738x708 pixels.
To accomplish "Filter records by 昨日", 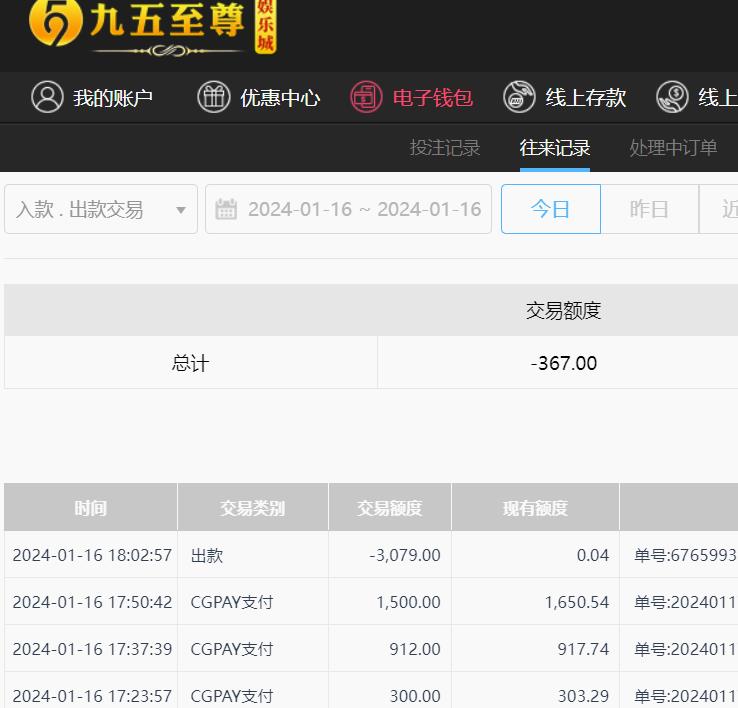I will tap(649, 209).
